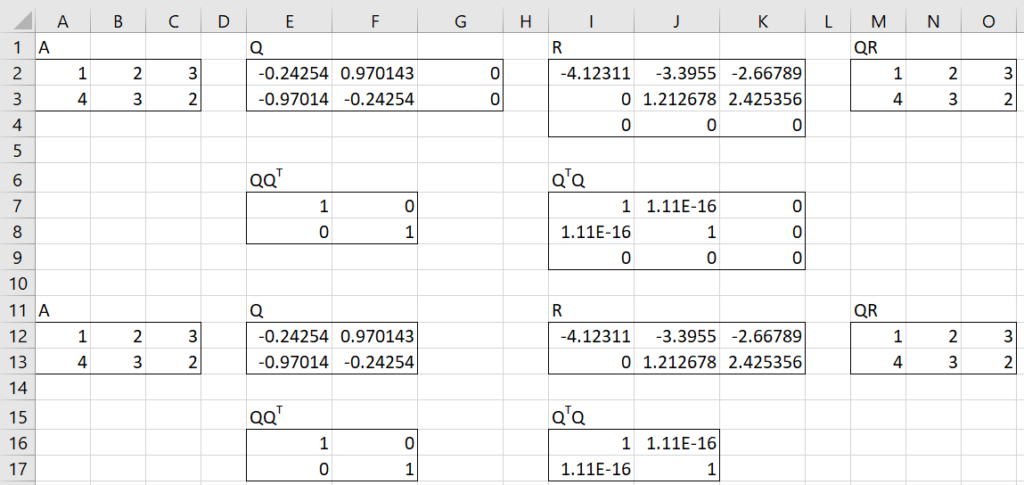The height and width of the screenshot is (485, 1024).
Task: Select the row 1 header
Action: (x=15, y=46)
